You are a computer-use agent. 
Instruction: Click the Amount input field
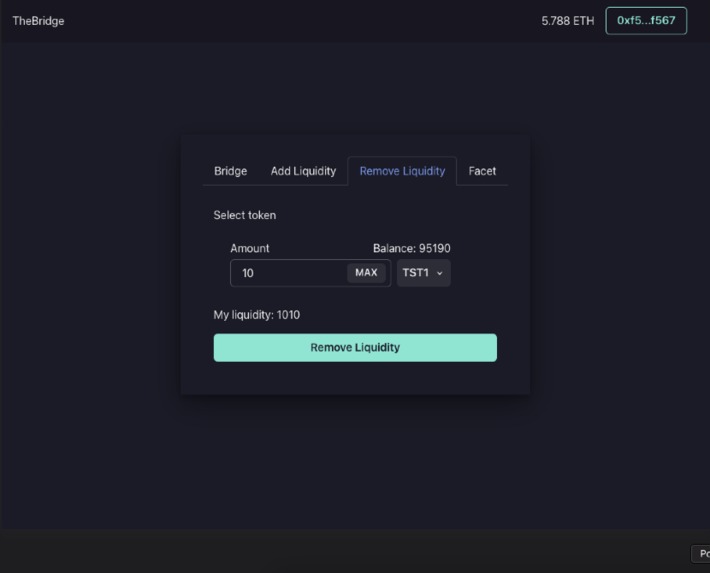point(310,273)
